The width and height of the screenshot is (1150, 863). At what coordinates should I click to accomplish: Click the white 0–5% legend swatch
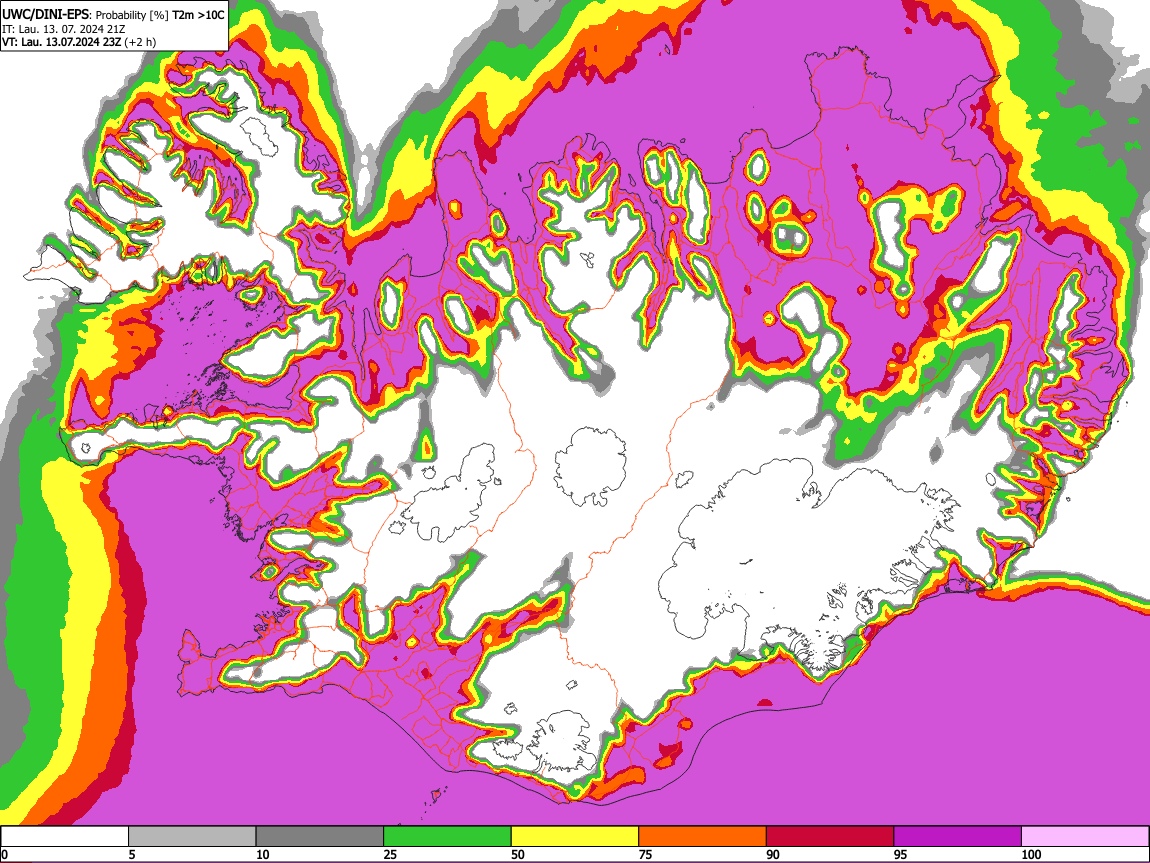coord(65,837)
